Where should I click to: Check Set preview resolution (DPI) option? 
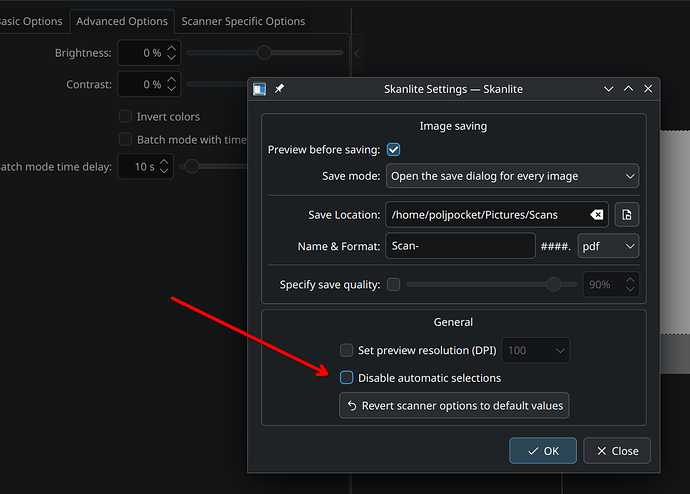click(x=347, y=350)
